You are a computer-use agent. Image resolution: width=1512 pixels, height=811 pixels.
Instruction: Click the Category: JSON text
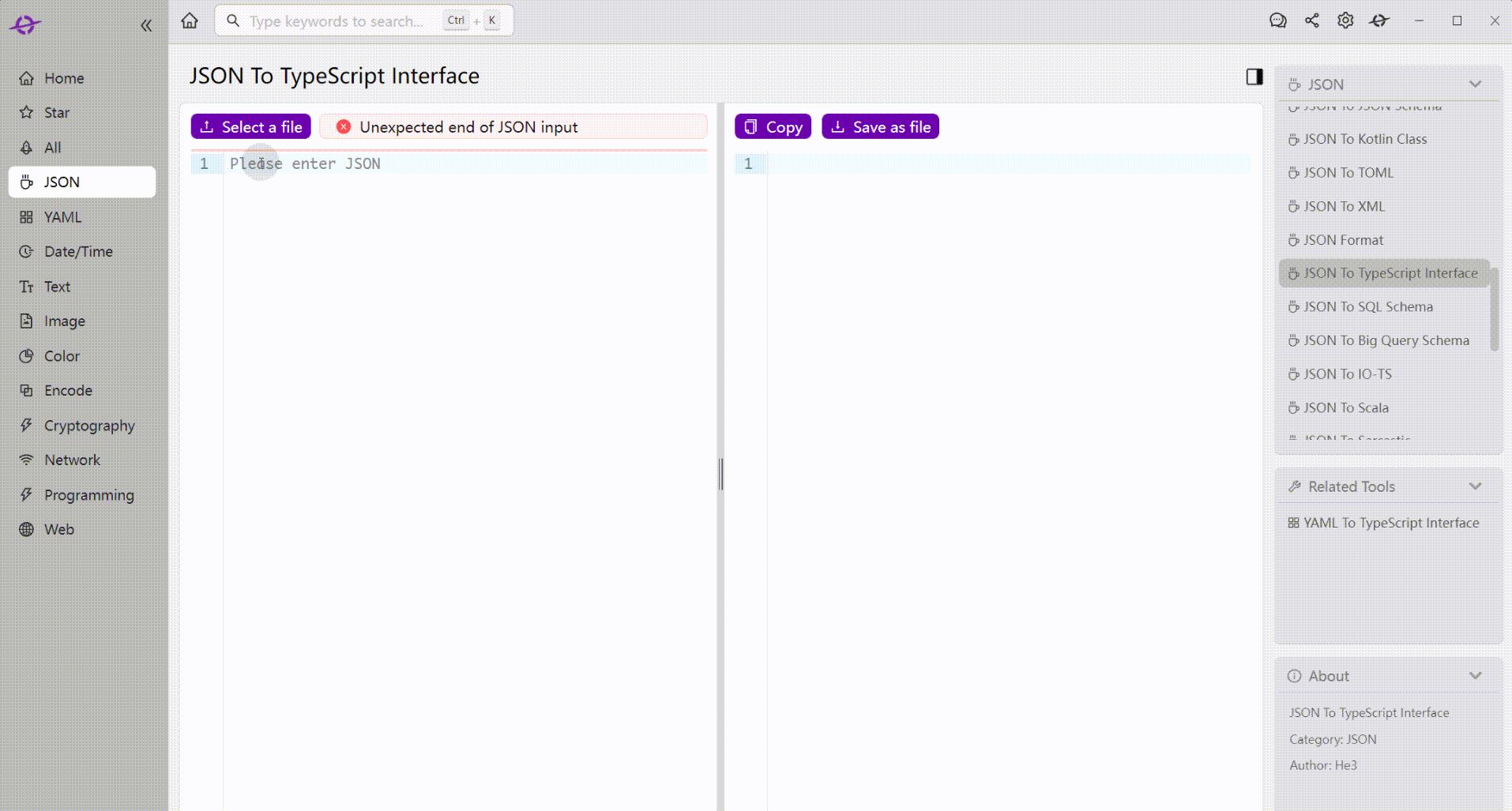tap(1333, 739)
